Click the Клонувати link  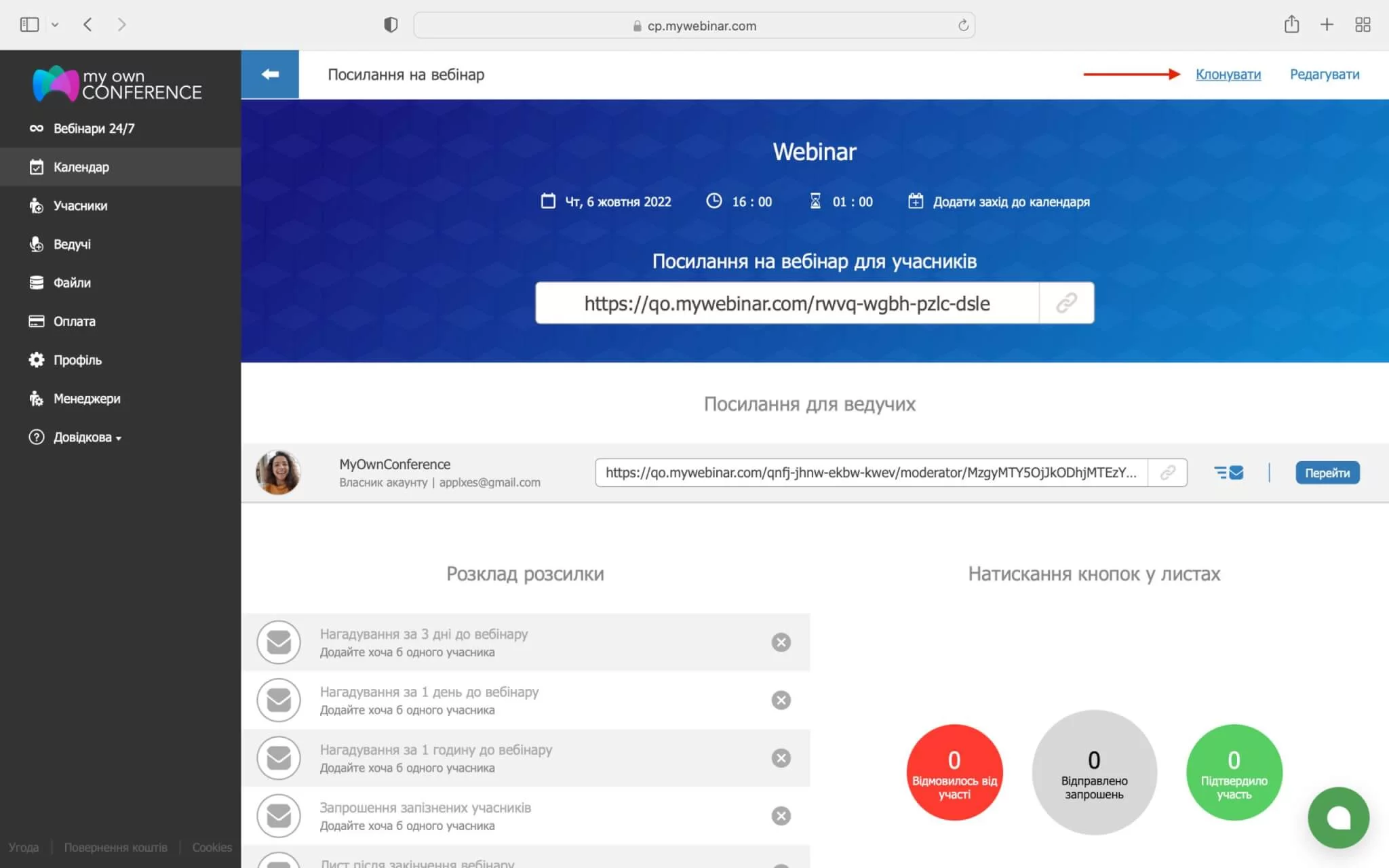(x=1228, y=75)
